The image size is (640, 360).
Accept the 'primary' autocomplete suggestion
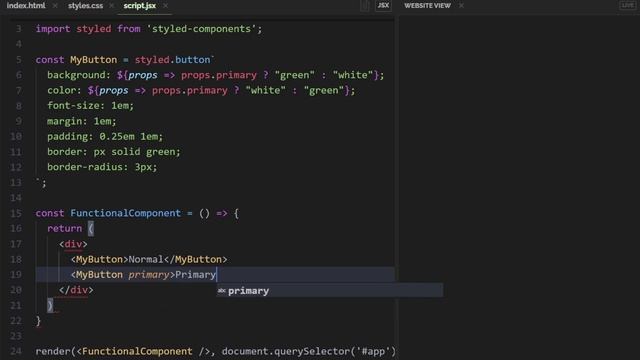coord(330,291)
